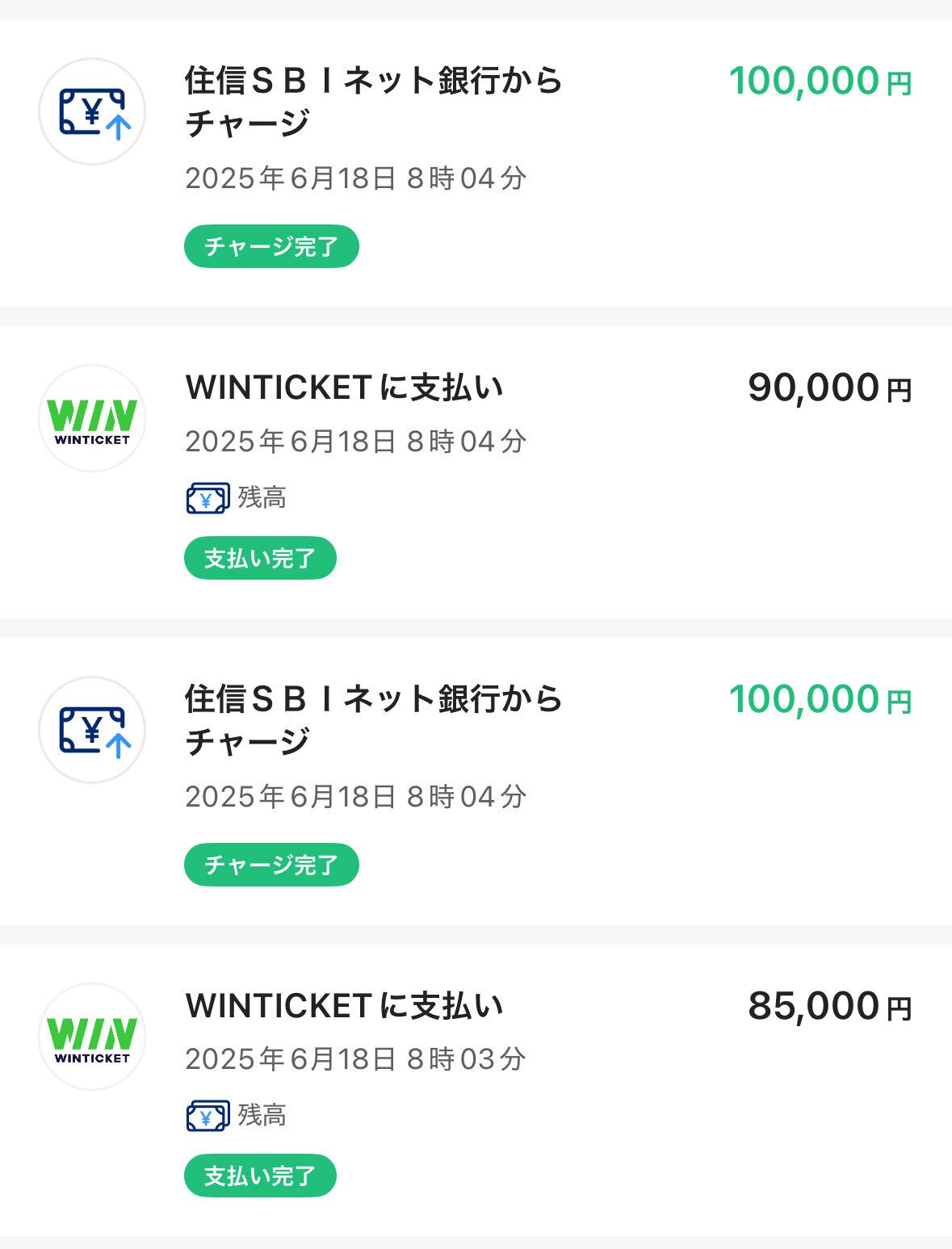Tap the 85,000円 payment amount
This screenshot has height=1249, width=952.
click(x=829, y=1007)
